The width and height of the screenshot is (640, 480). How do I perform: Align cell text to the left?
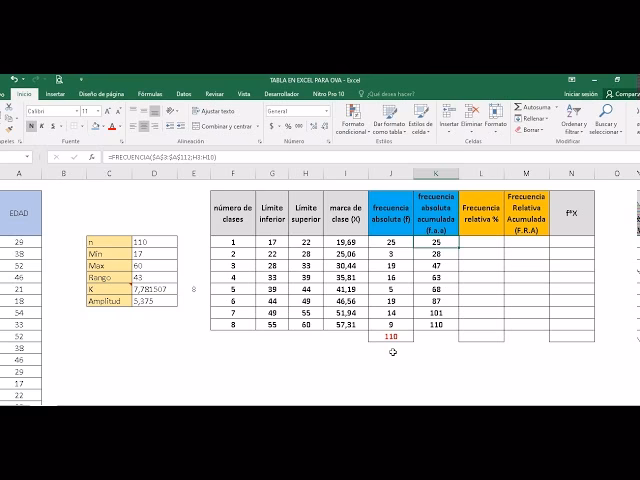tap(133, 127)
